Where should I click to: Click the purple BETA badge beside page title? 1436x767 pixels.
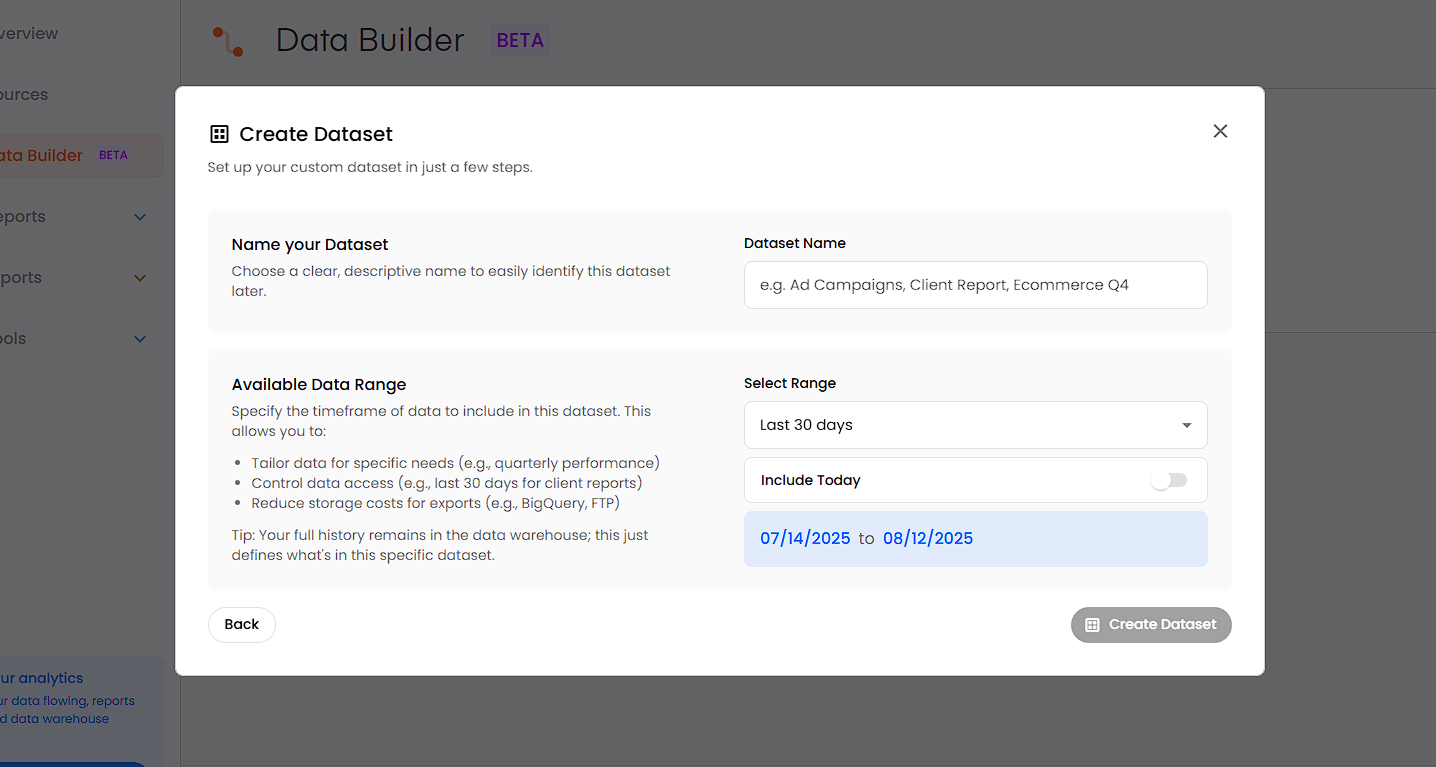point(520,41)
